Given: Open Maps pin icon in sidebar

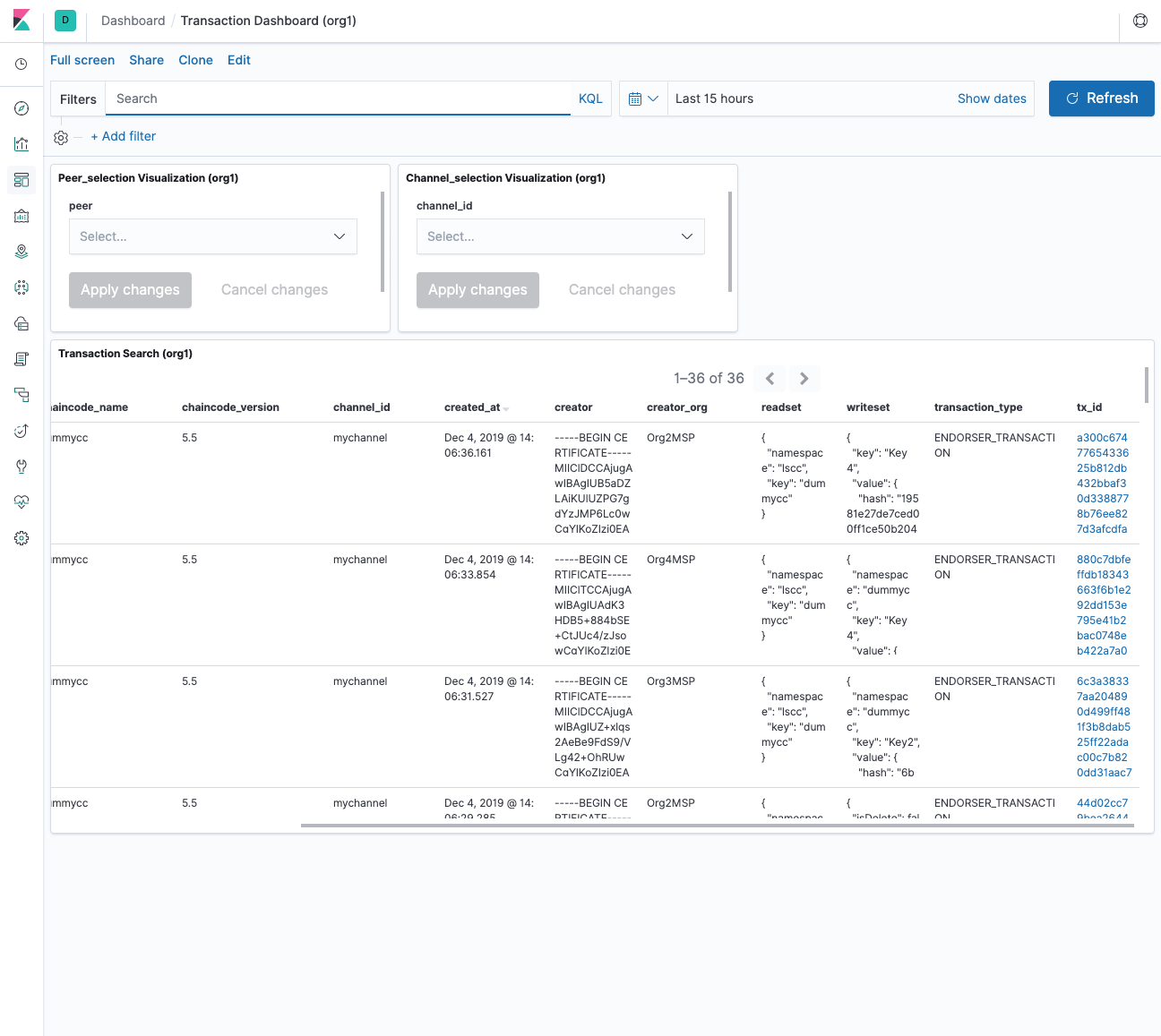Looking at the screenshot, I should 21,252.
